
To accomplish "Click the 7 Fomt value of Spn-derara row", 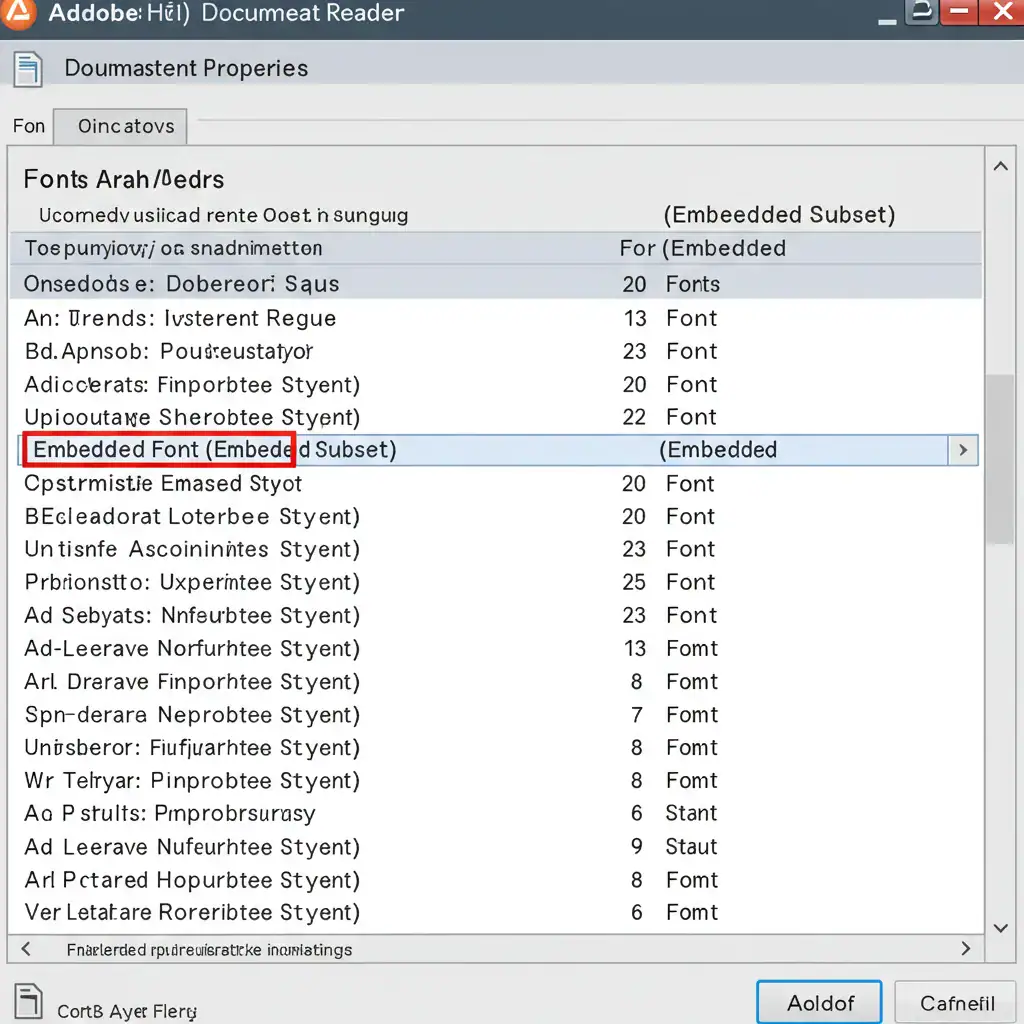I will tap(674, 715).
